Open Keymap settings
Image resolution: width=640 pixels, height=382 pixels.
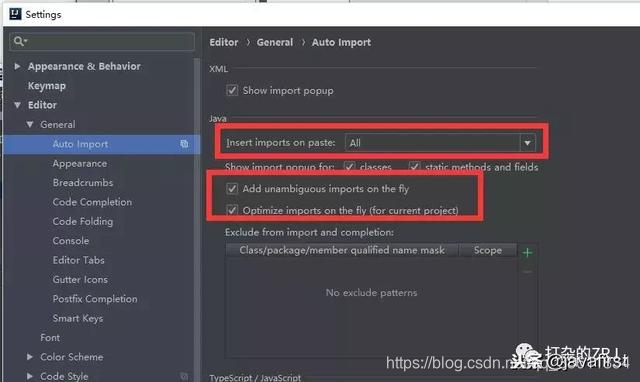click(47, 86)
